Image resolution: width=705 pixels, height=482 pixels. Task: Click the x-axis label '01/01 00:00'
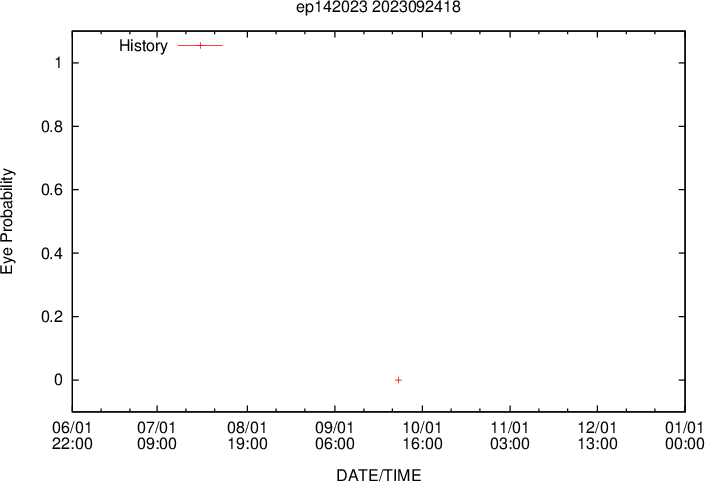684,436
